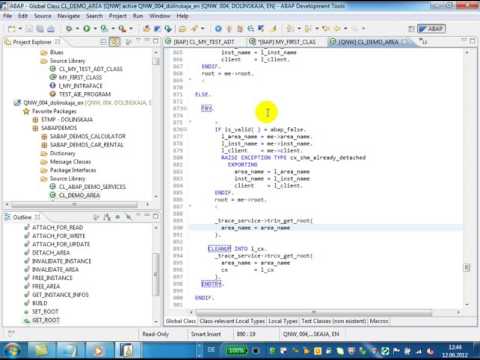Open the Window menu

(160, 16)
